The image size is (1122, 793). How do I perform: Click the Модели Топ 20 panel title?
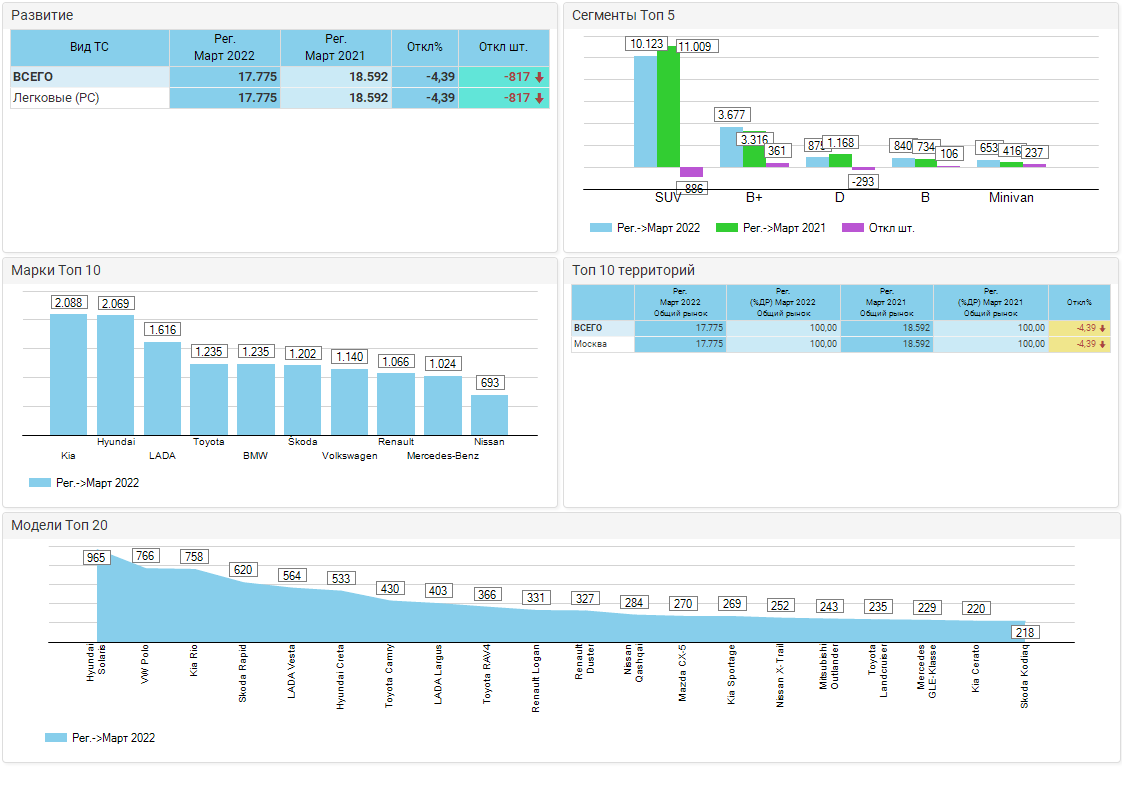60,526
